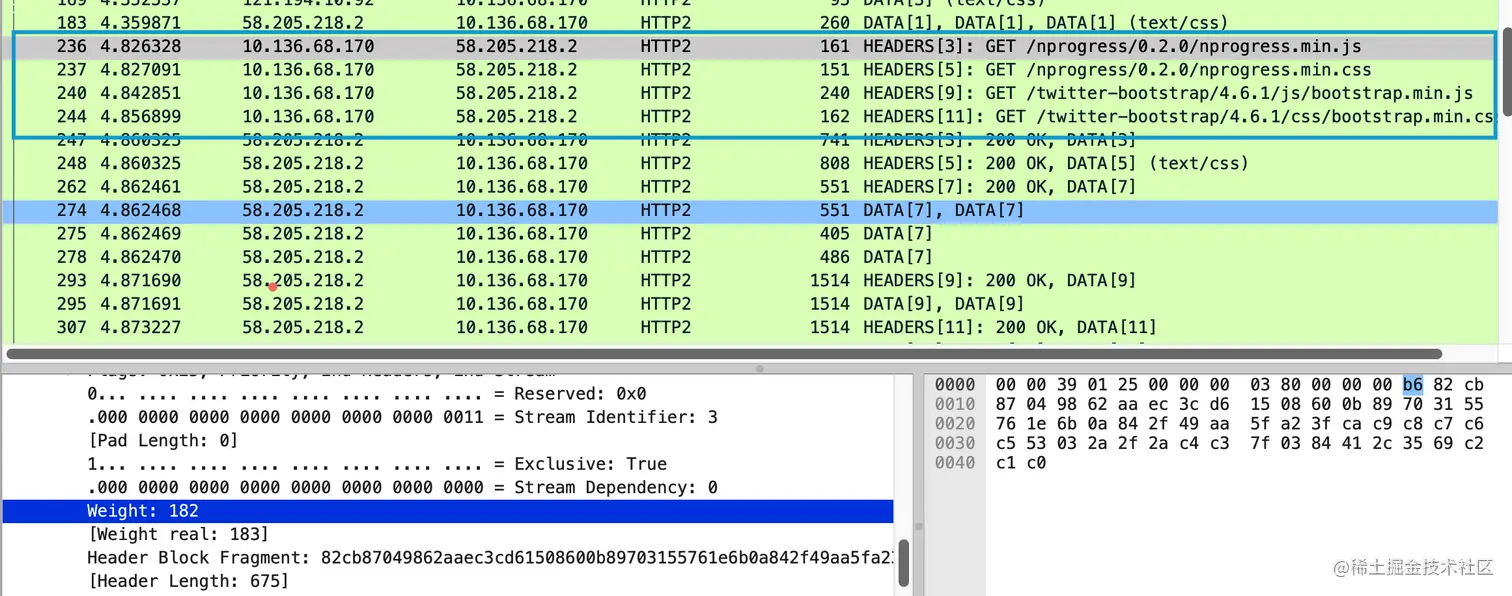Click time value 4.826328

(141, 46)
